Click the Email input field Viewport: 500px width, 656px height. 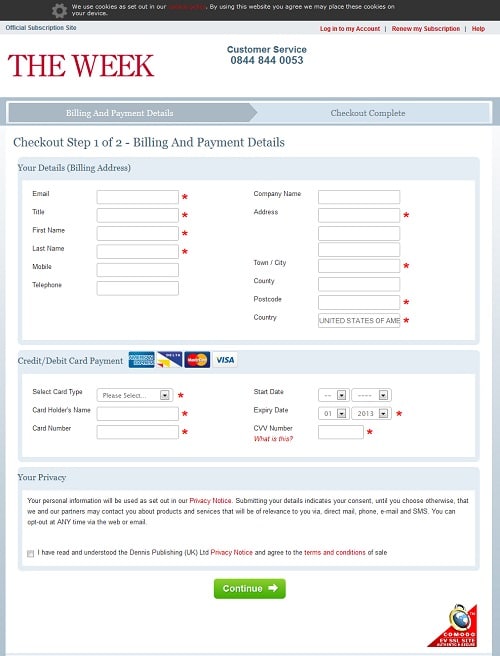coord(138,197)
